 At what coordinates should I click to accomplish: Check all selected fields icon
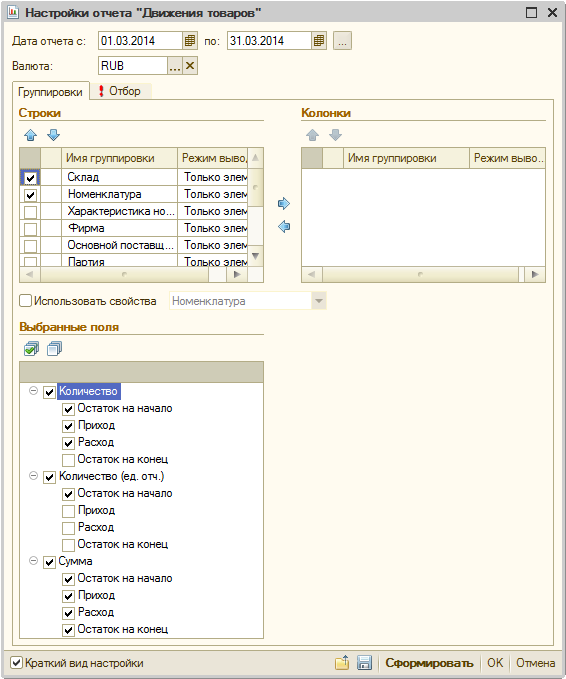coord(31,349)
